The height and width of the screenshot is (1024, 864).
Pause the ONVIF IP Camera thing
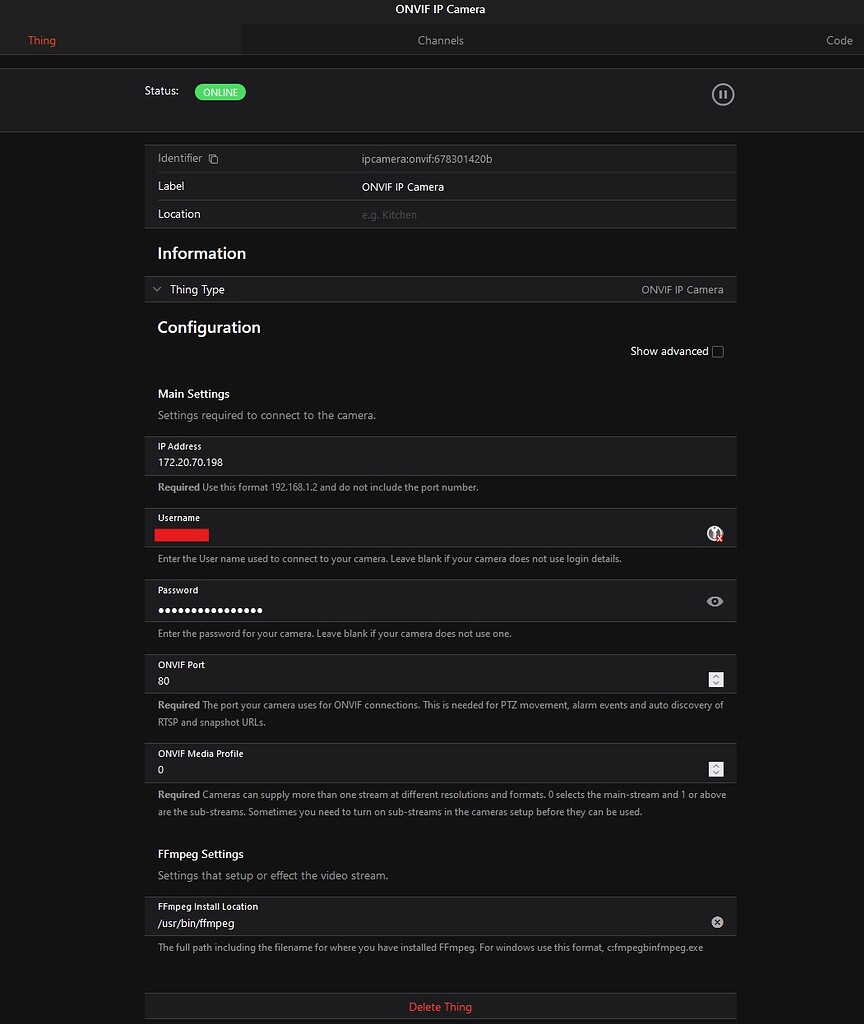722,94
